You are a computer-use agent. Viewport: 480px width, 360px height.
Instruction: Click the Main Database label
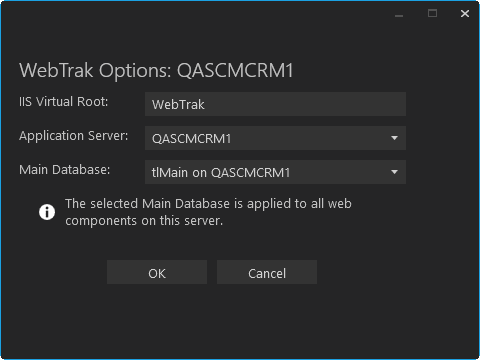(65, 170)
